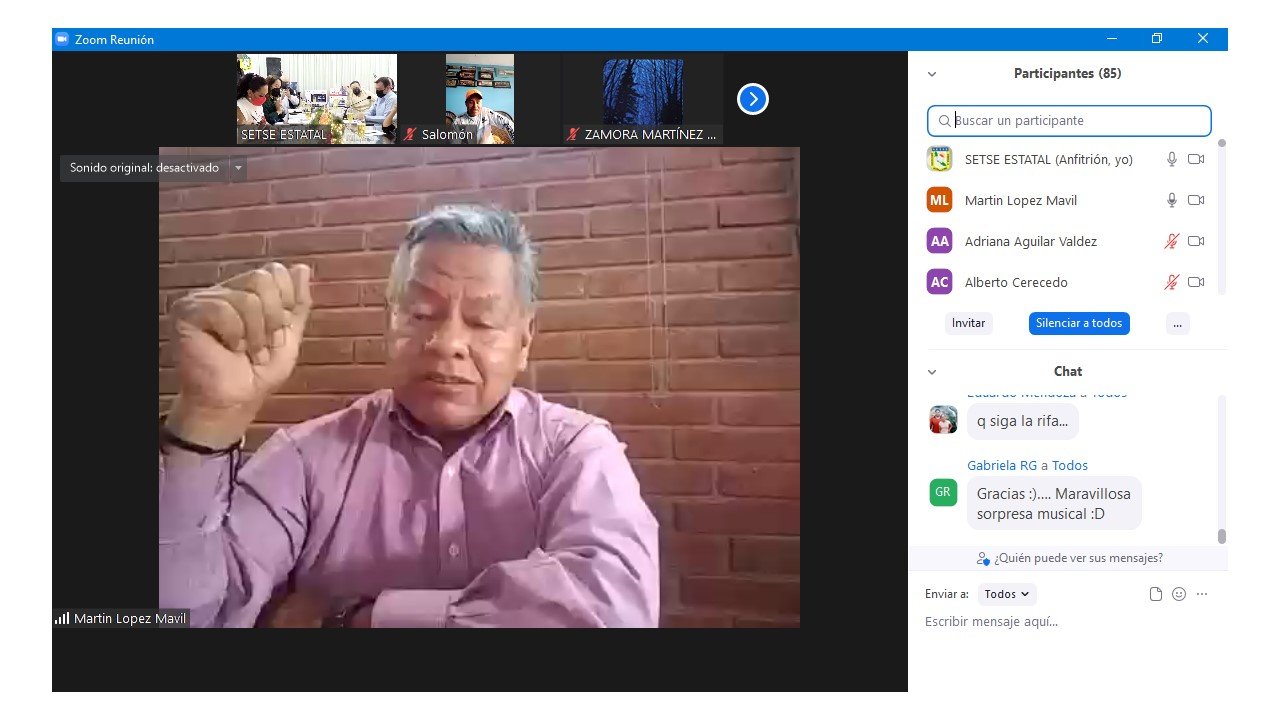Expand the Sonido original dropdown arrow
This screenshot has height=720, width=1280.
[238, 168]
